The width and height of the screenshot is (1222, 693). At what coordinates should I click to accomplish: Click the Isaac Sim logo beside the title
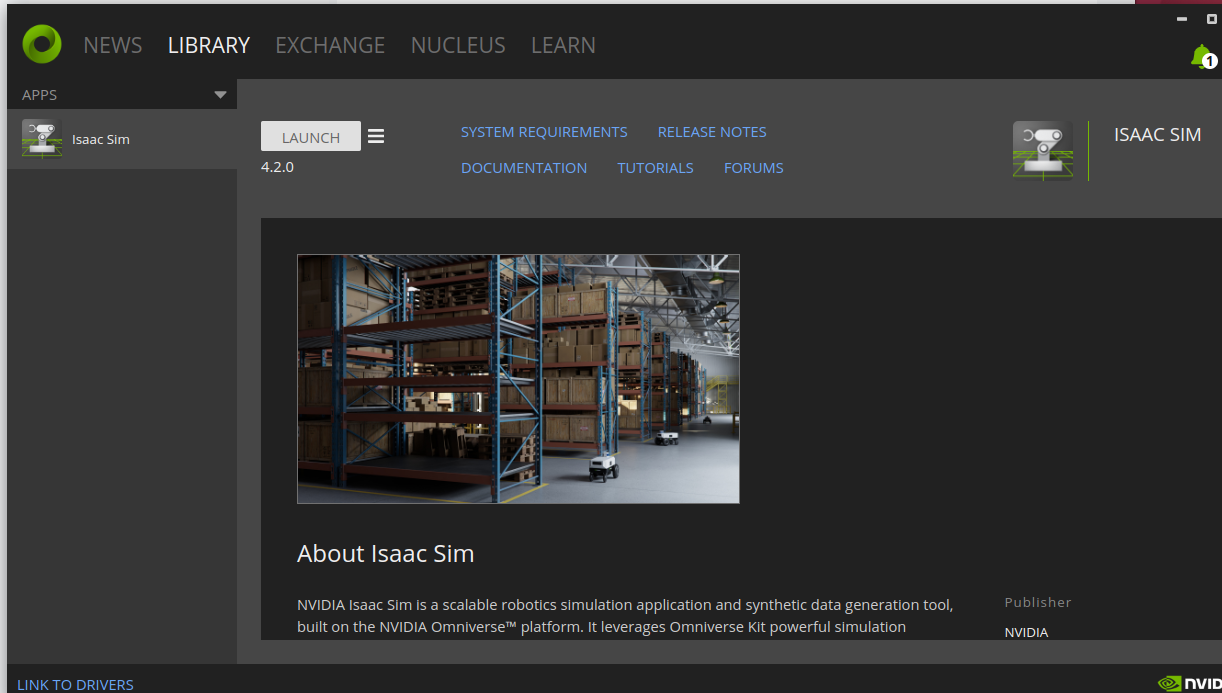1043,151
